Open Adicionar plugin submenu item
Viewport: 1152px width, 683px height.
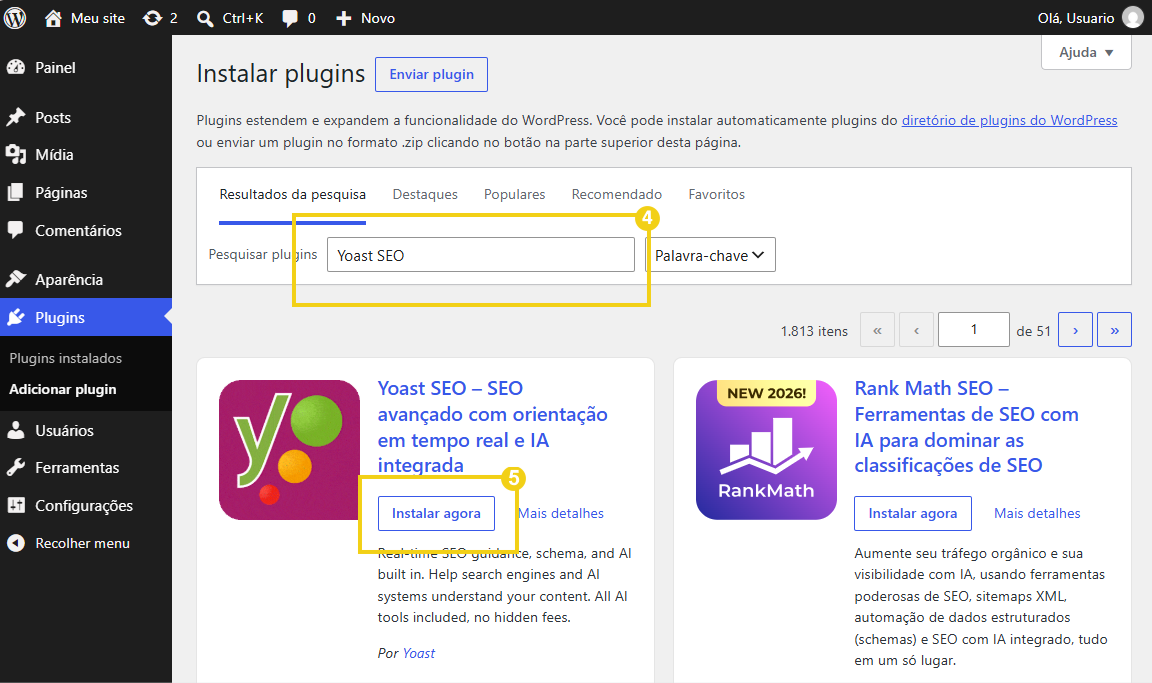click(x=62, y=389)
